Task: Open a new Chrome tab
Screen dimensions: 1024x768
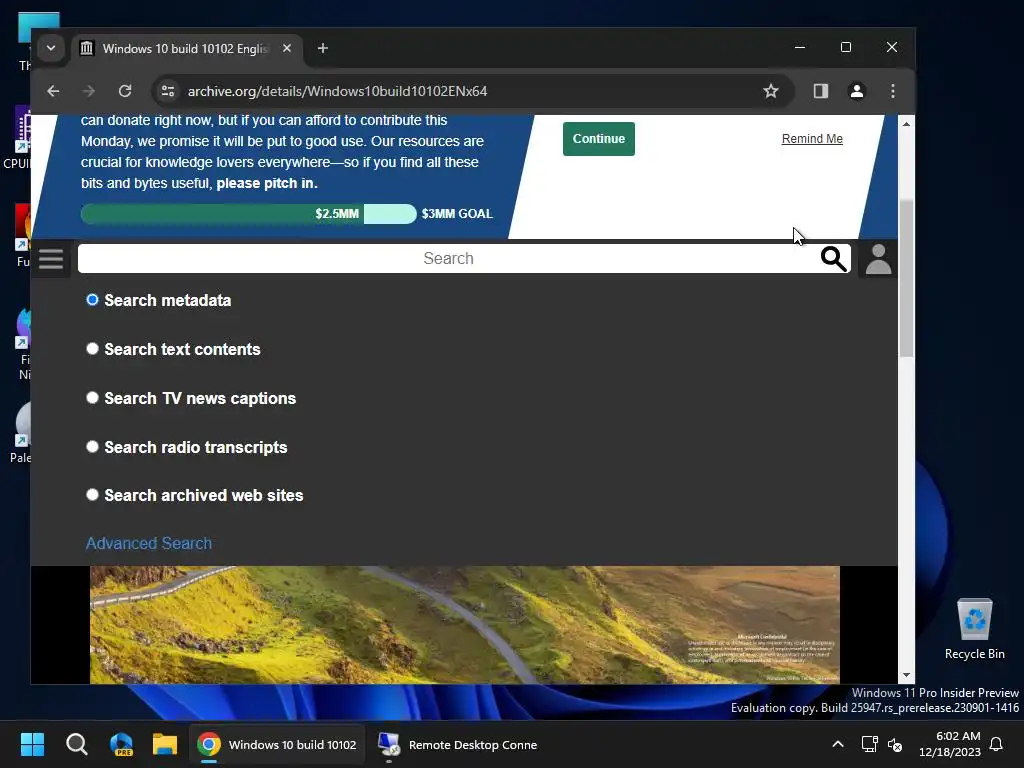Action: (x=323, y=48)
